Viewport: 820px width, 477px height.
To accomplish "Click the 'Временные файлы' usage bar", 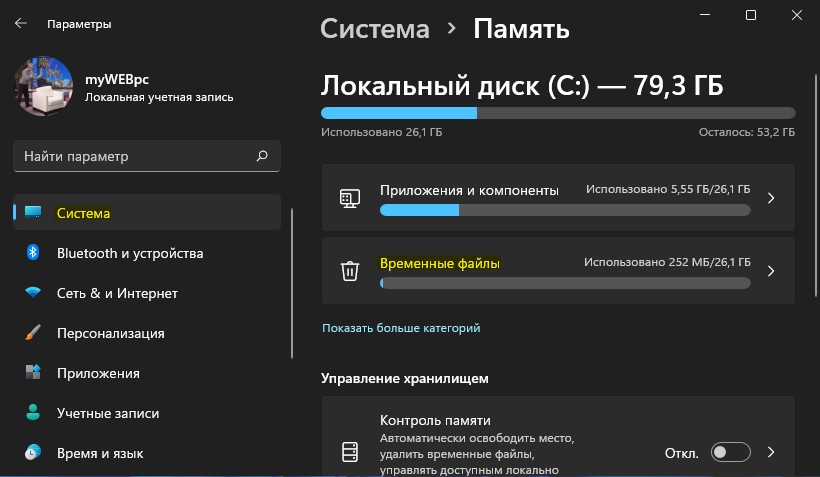I will coord(565,283).
